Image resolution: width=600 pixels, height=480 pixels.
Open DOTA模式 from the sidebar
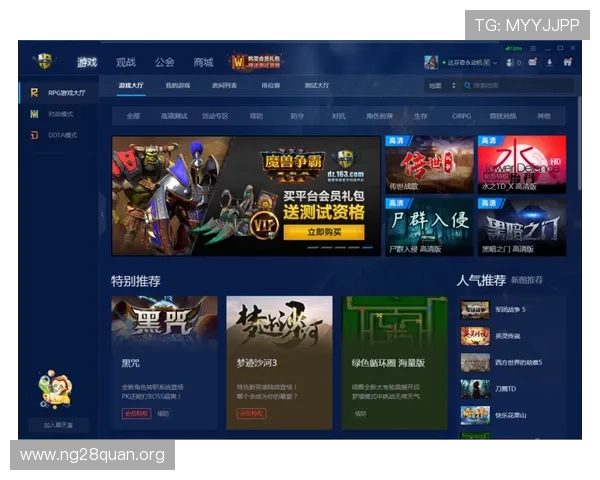tap(55, 134)
